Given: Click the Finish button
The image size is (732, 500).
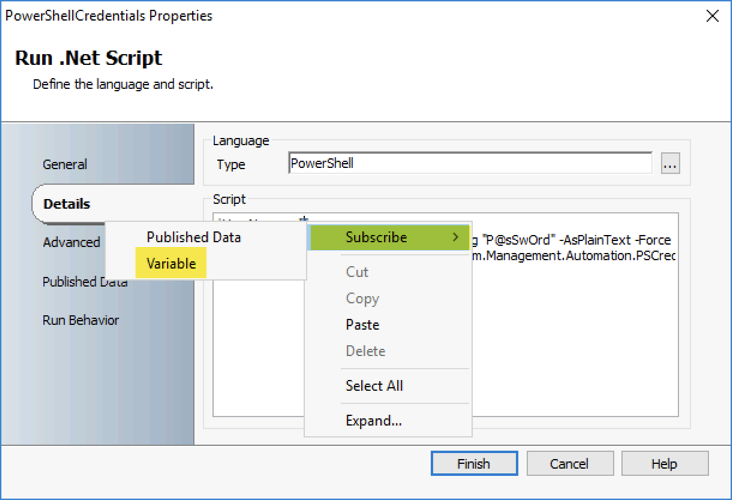Looking at the screenshot, I should click(x=474, y=464).
